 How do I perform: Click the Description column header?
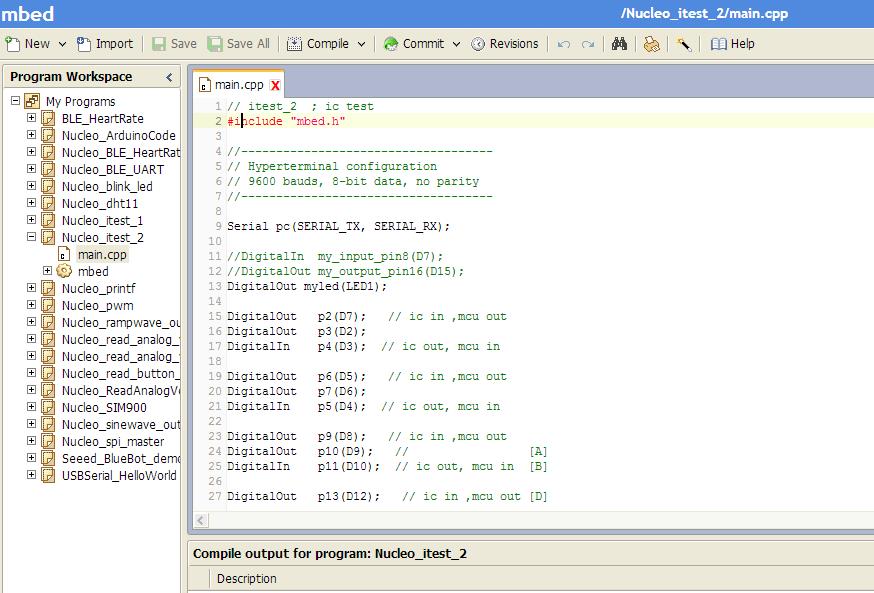[x=246, y=579]
